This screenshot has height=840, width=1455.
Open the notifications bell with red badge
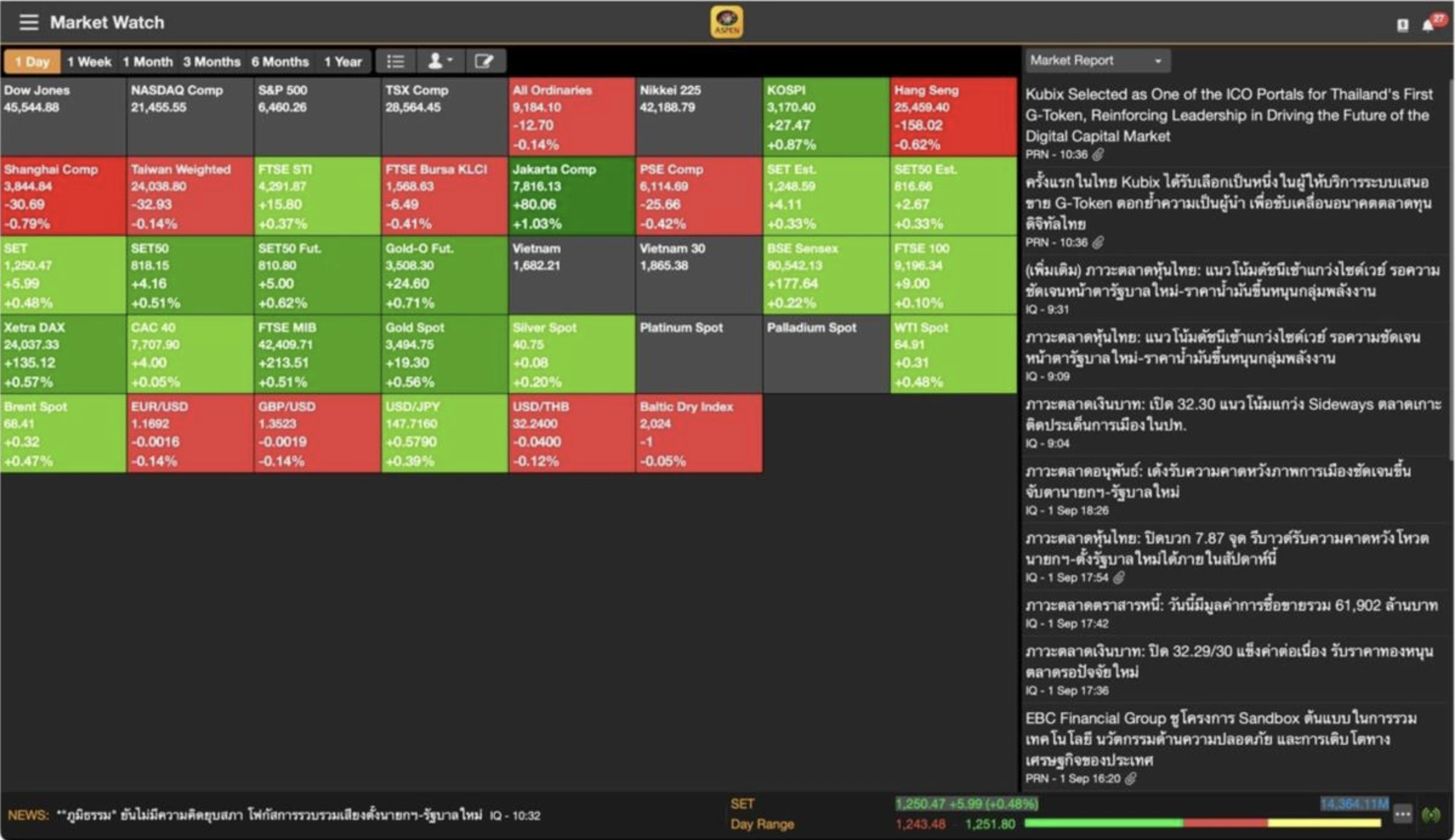1428,25
